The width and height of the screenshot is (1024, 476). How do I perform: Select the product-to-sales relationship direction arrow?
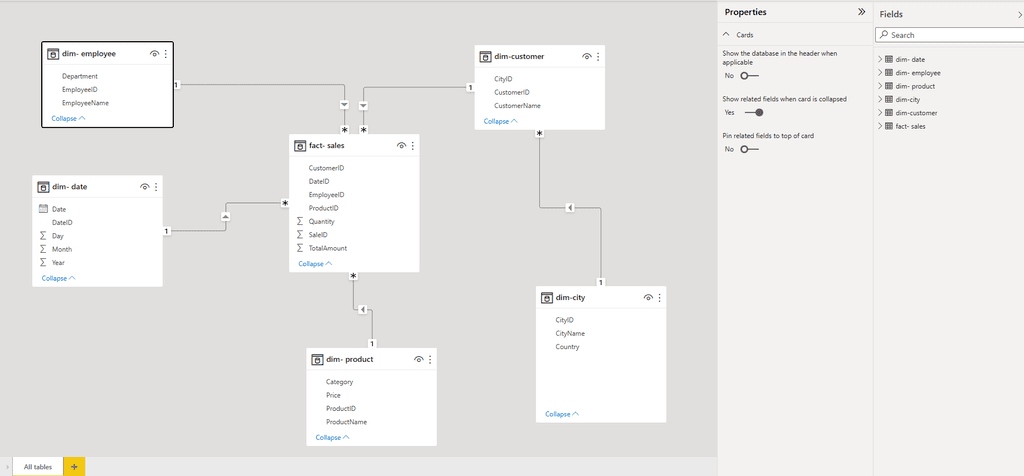click(362, 309)
